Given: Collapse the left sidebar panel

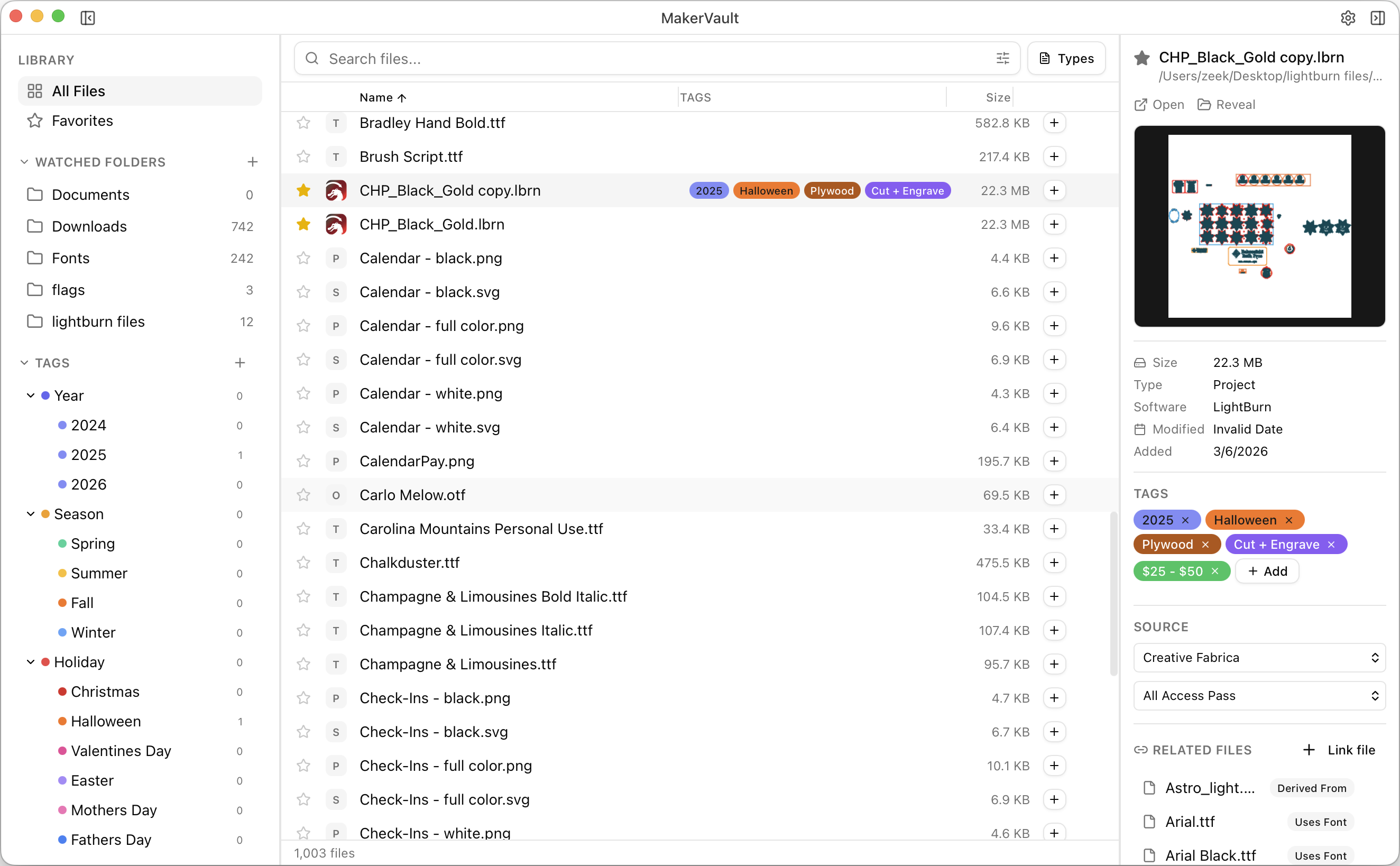Looking at the screenshot, I should click(88, 18).
